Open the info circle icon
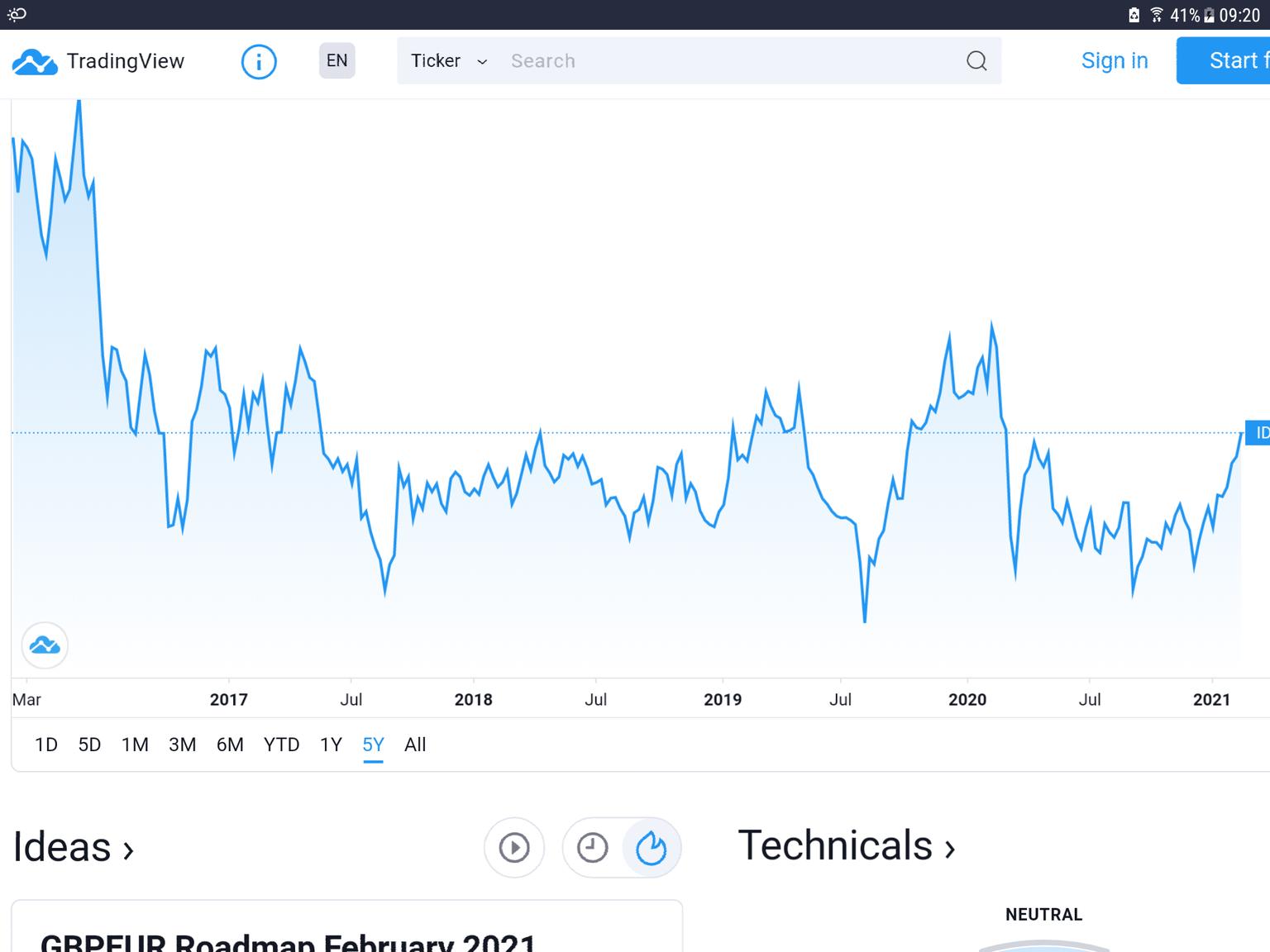 point(259,62)
